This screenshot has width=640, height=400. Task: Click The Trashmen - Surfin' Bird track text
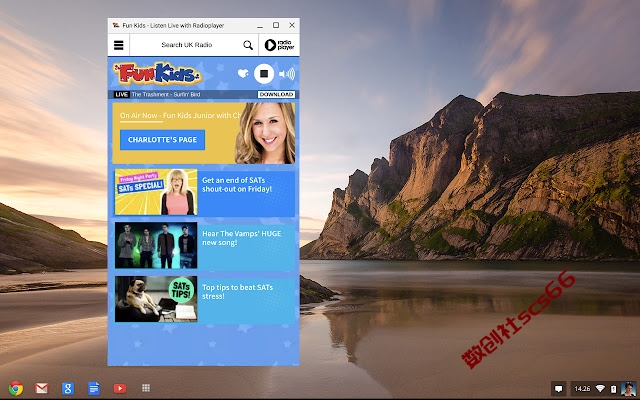(x=166, y=94)
